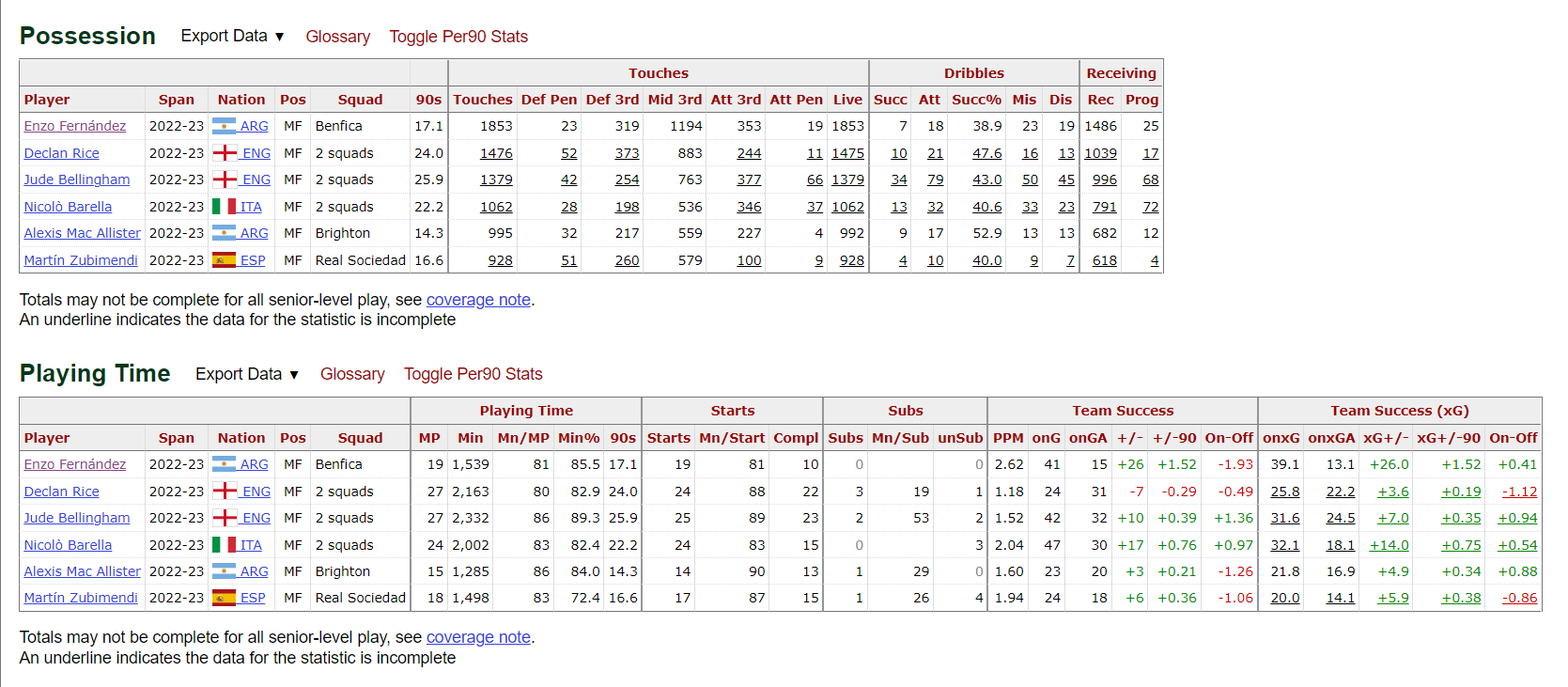
Task: Click Spain flag for Zubimendi in Playing Time table
Action: [224, 598]
